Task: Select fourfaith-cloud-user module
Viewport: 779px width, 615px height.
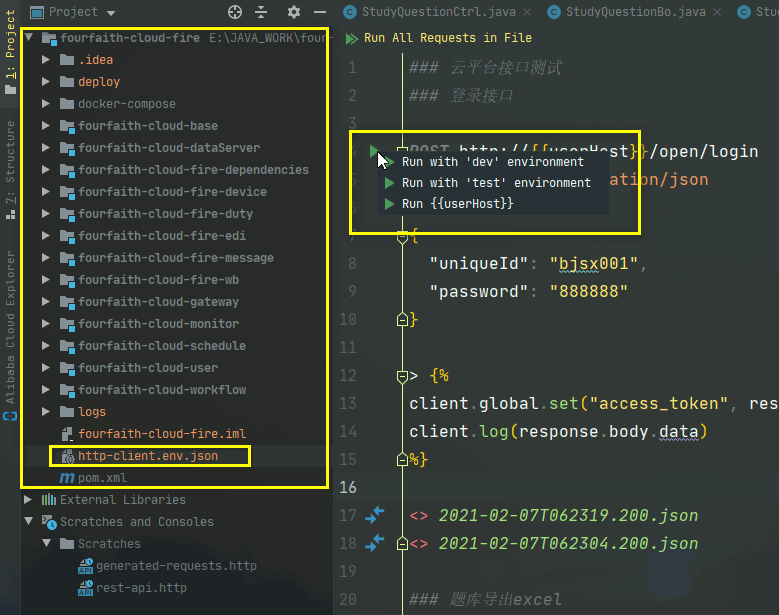Action: pyautogui.click(x=148, y=368)
